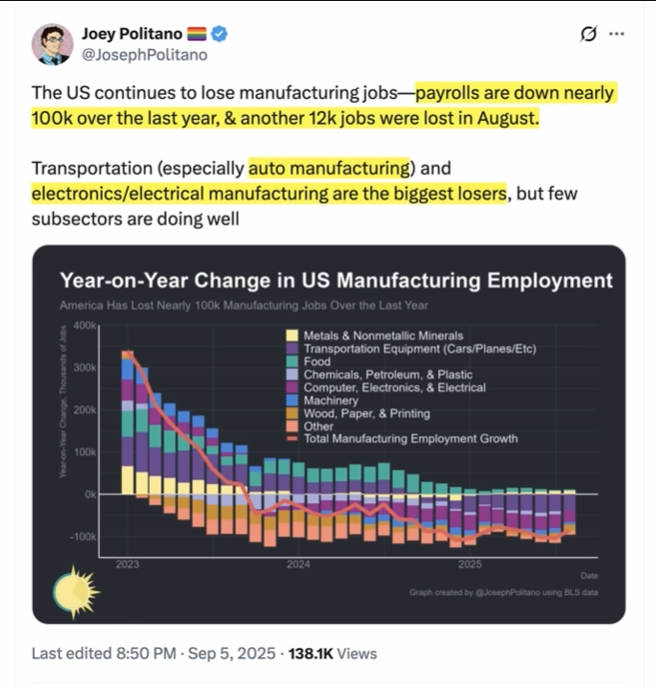
Task: Click the yellow Metals & Nonmetallic Minerals swatch
Action: (292, 336)
